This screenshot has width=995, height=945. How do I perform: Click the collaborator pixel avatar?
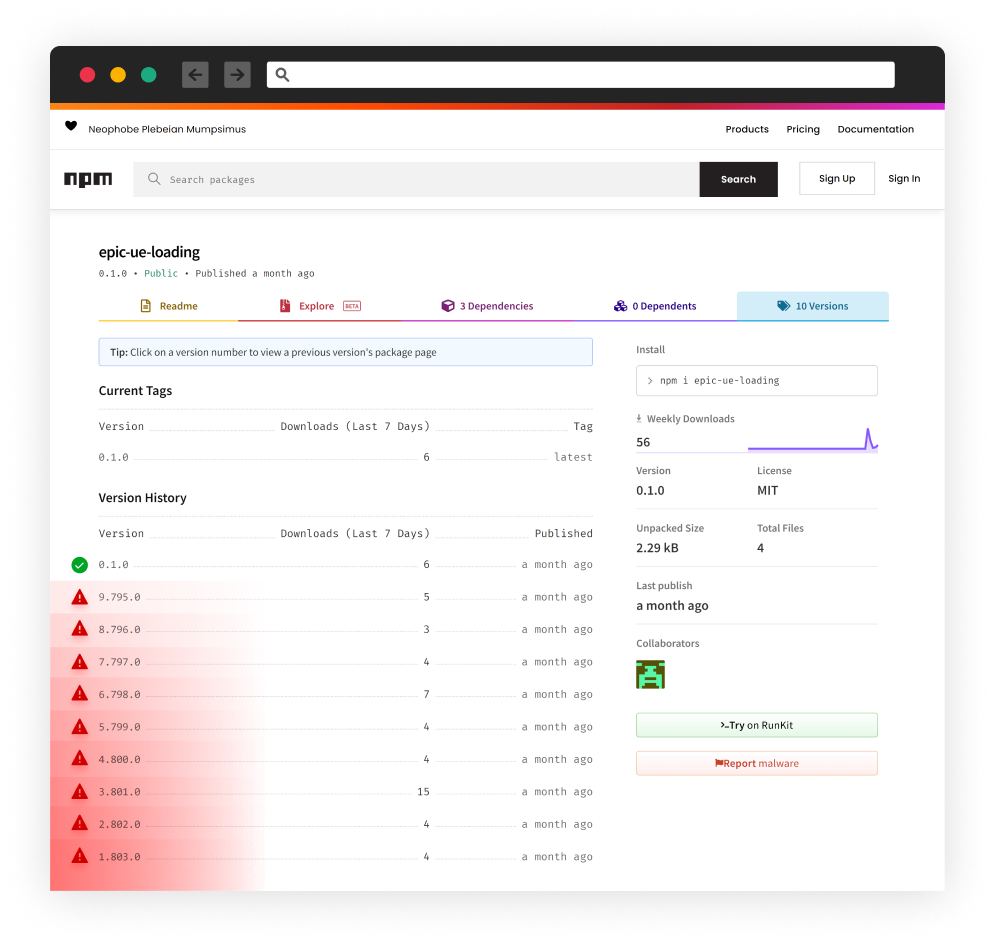650,675
